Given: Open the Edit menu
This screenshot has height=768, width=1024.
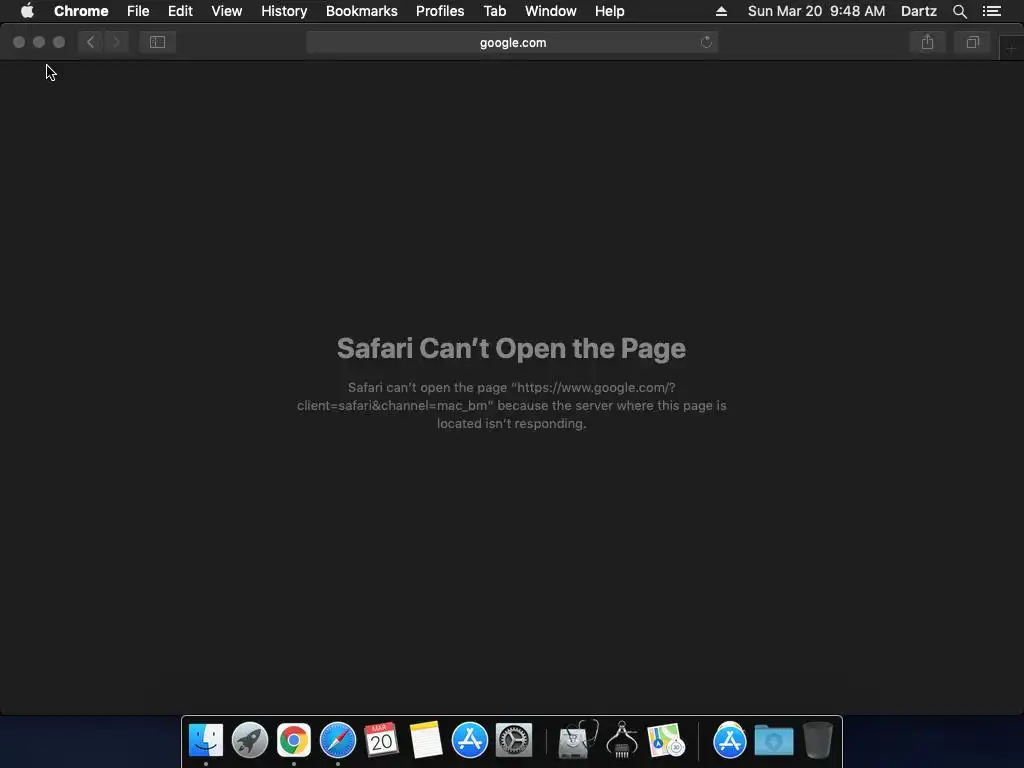Looking at the screenshot, I should 180,11.
